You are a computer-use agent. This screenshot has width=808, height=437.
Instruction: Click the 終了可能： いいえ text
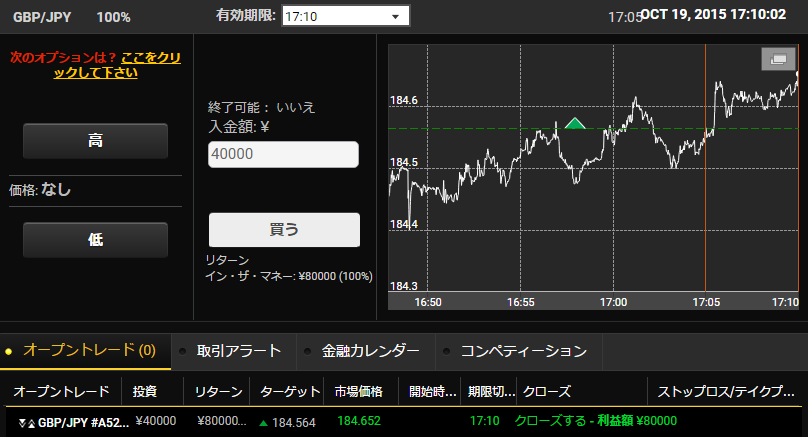point(261,107)
